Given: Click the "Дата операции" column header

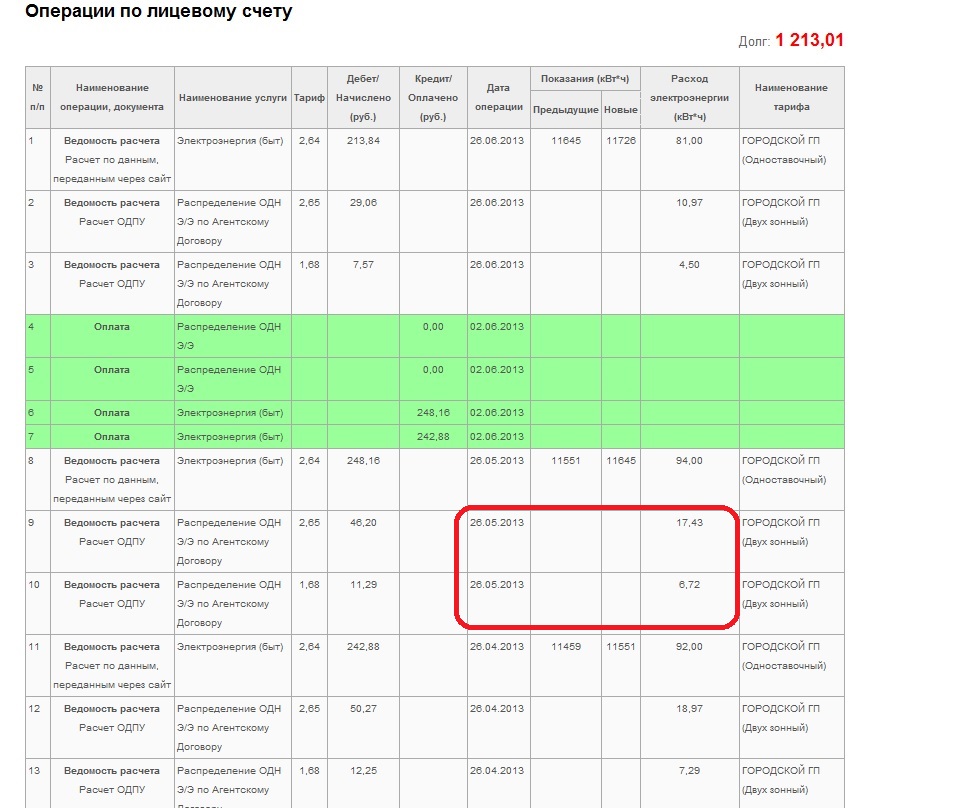Looking at the screenshot, I should click(498, 97).
